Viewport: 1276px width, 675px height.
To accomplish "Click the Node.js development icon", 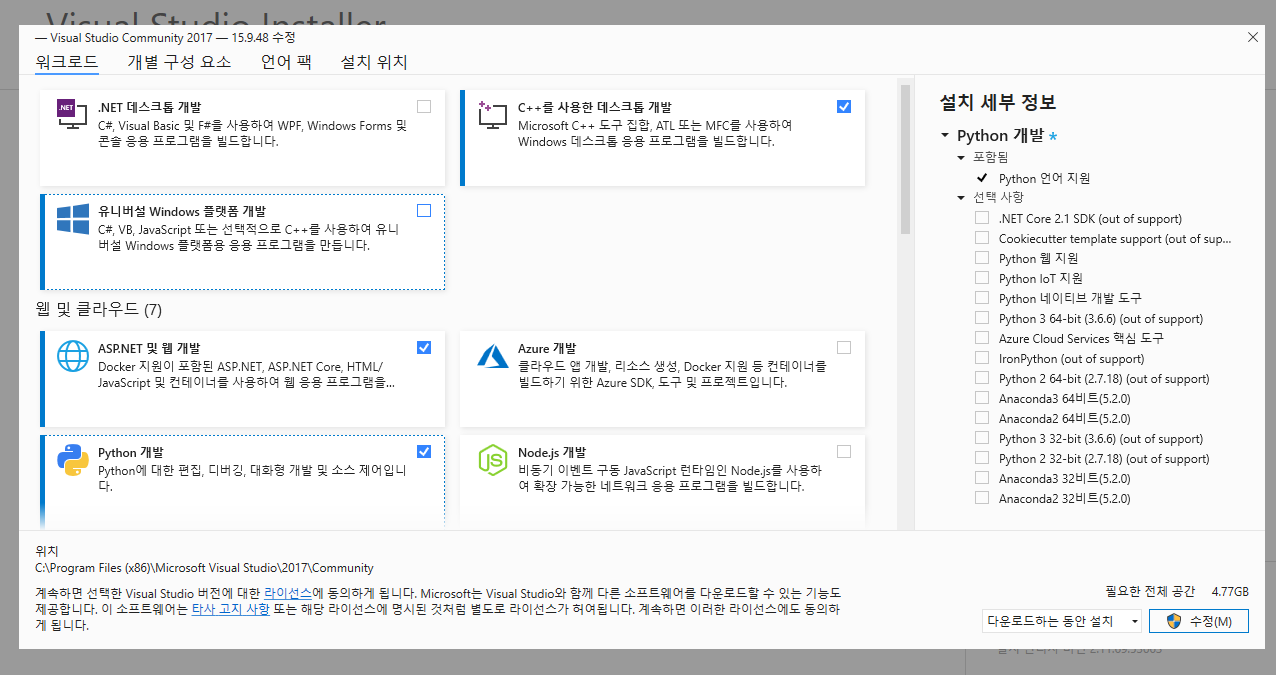I will click(x=493, y=460).
